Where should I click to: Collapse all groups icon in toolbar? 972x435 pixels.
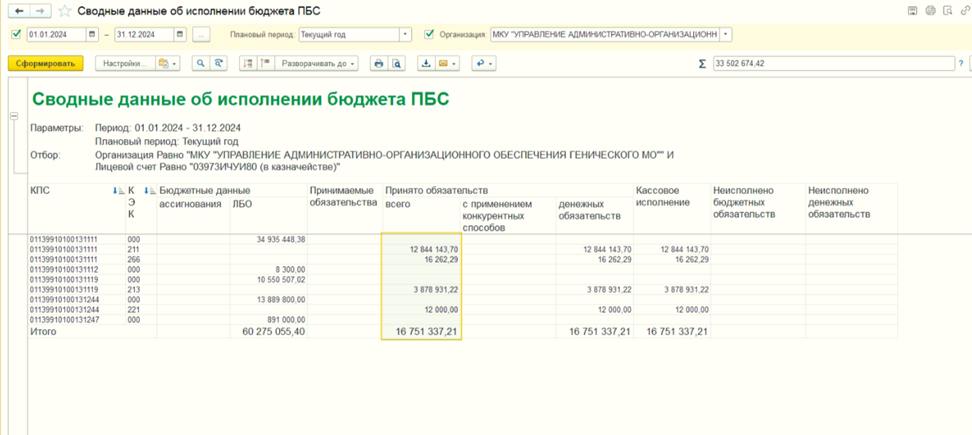pos(248,63)
